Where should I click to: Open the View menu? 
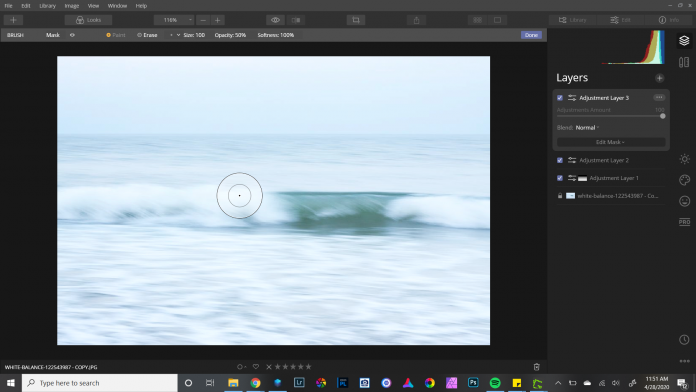[93, 6]
